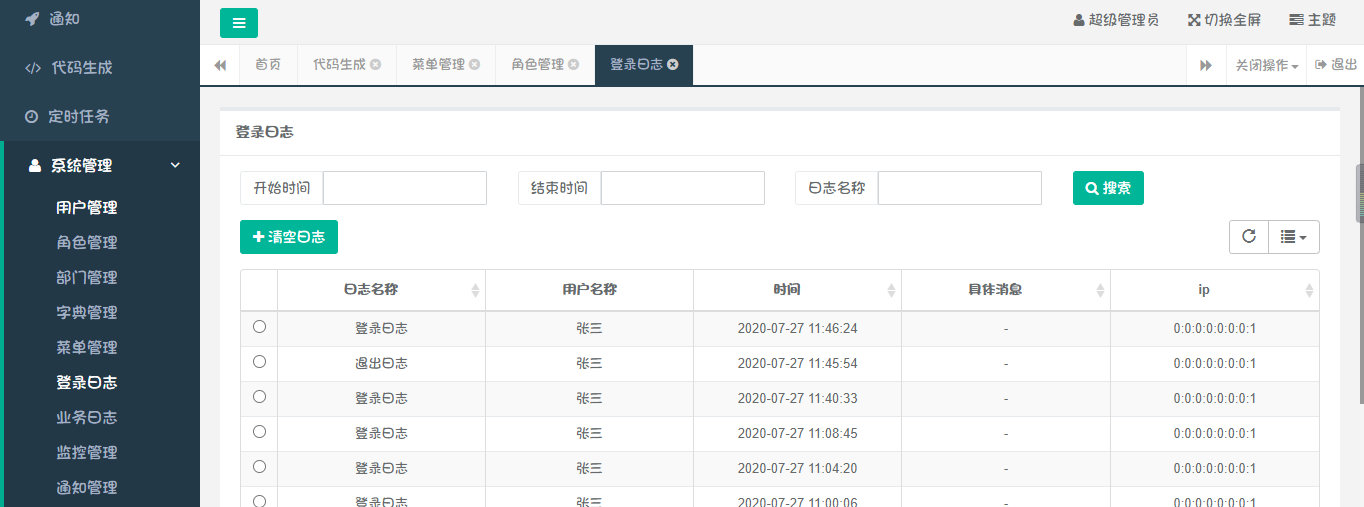Open the 主题 theme selector
Viewport: 1364px width, 507px height.
[x=1312, y=20]
